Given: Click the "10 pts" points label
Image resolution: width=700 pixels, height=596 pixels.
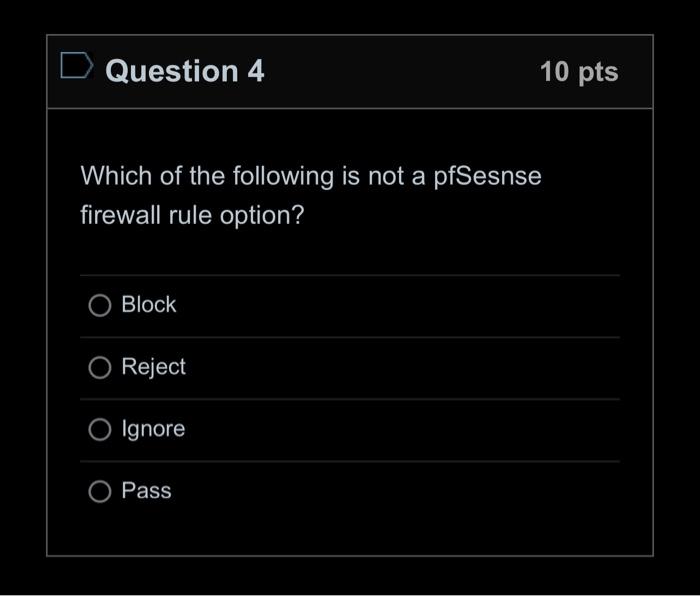Looking at the screenshot, I should point(578,72).
